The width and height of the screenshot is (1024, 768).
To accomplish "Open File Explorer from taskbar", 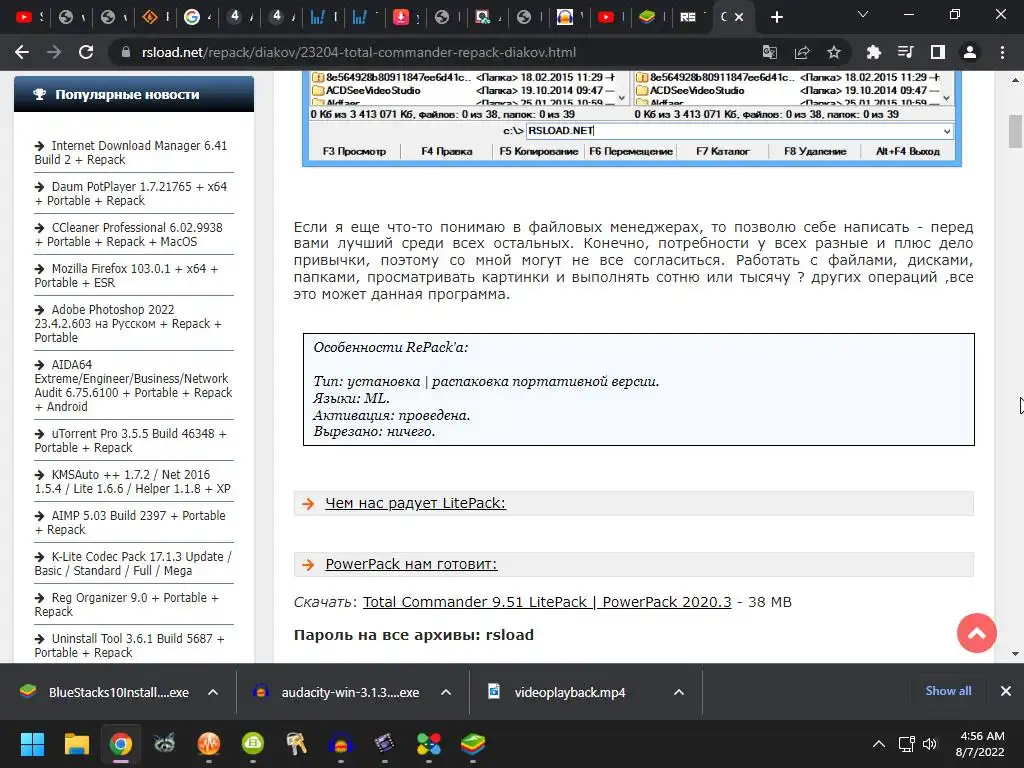I will tap(76, 744).
